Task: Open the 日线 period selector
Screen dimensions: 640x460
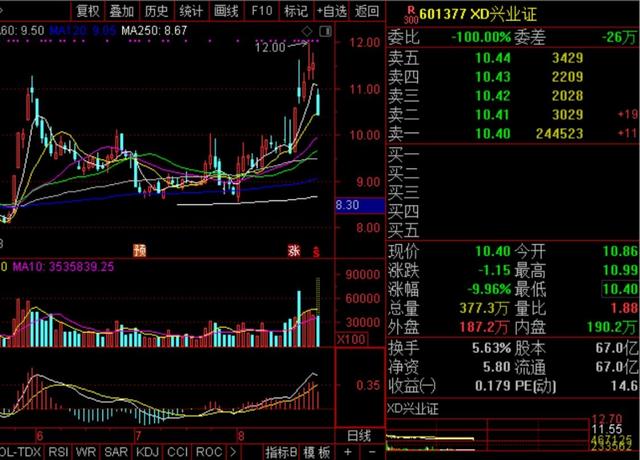Action: click(359, 436)
